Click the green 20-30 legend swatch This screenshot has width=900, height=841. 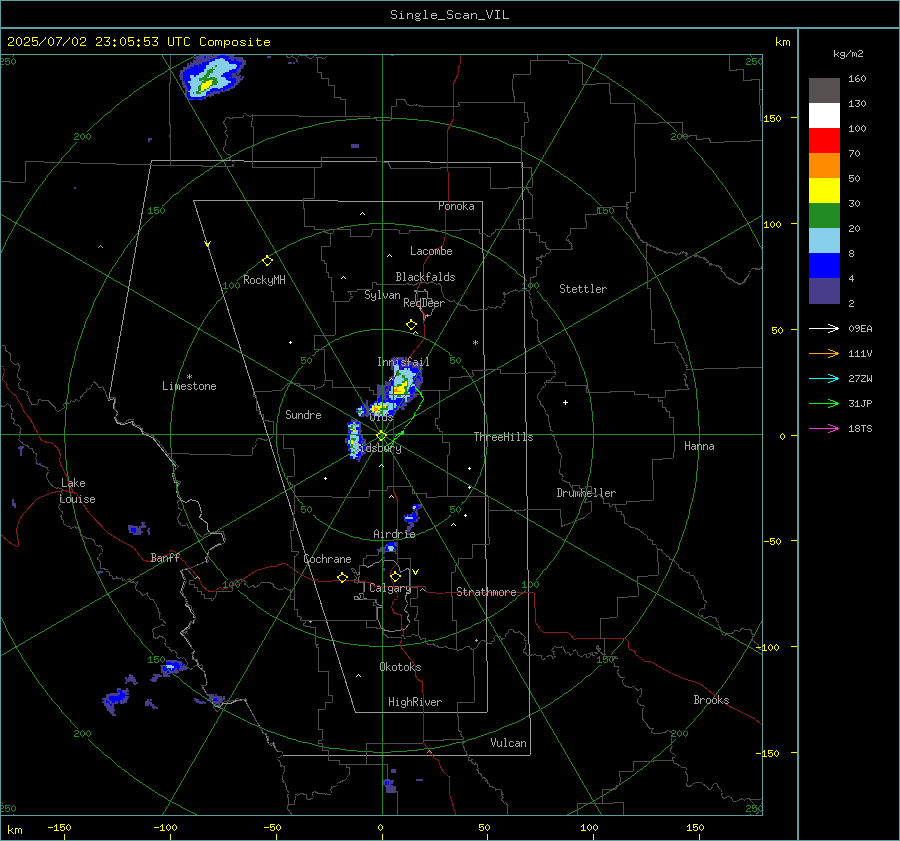click(x=824, y=215)
